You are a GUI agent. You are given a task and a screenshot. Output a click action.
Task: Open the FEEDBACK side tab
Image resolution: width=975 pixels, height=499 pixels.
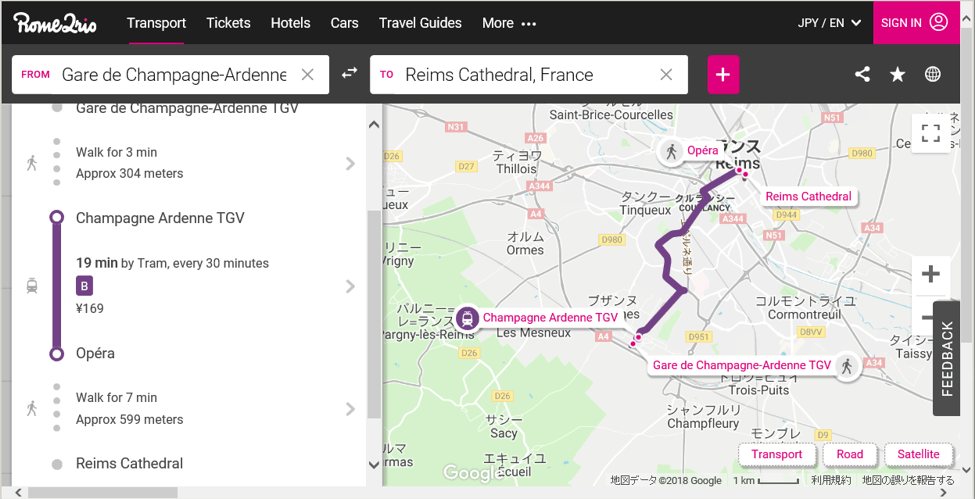tap(946, 359)
